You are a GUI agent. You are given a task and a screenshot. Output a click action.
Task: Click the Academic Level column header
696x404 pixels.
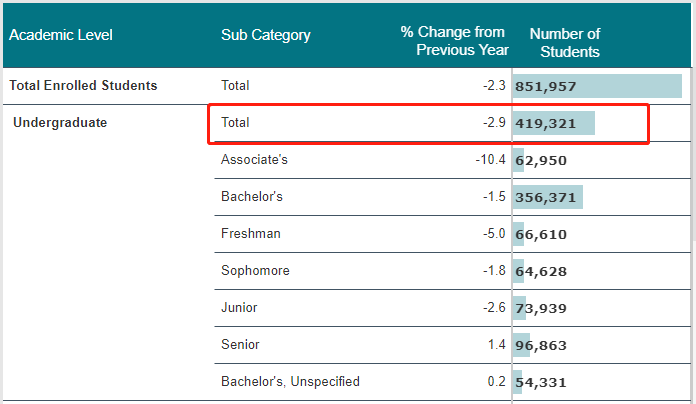coord(61,35)
